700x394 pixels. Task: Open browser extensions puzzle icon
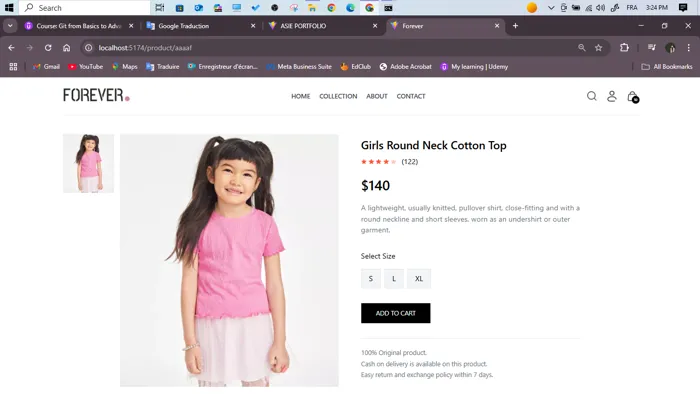coord(624,48)
